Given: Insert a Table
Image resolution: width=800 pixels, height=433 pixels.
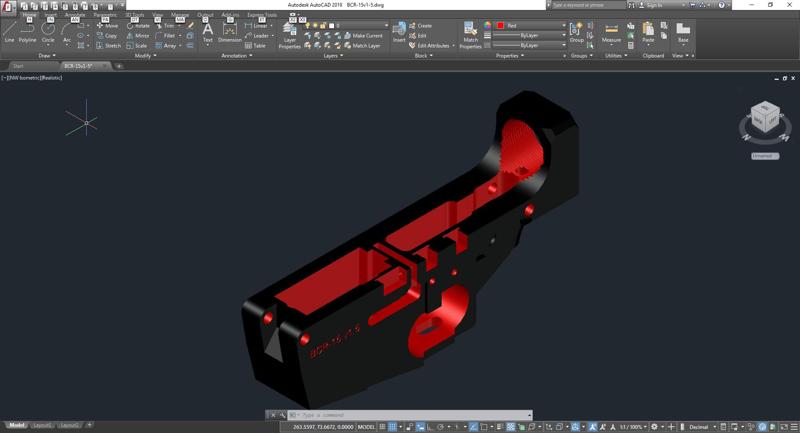Looking at the screenshot, I should click(255, 45).
